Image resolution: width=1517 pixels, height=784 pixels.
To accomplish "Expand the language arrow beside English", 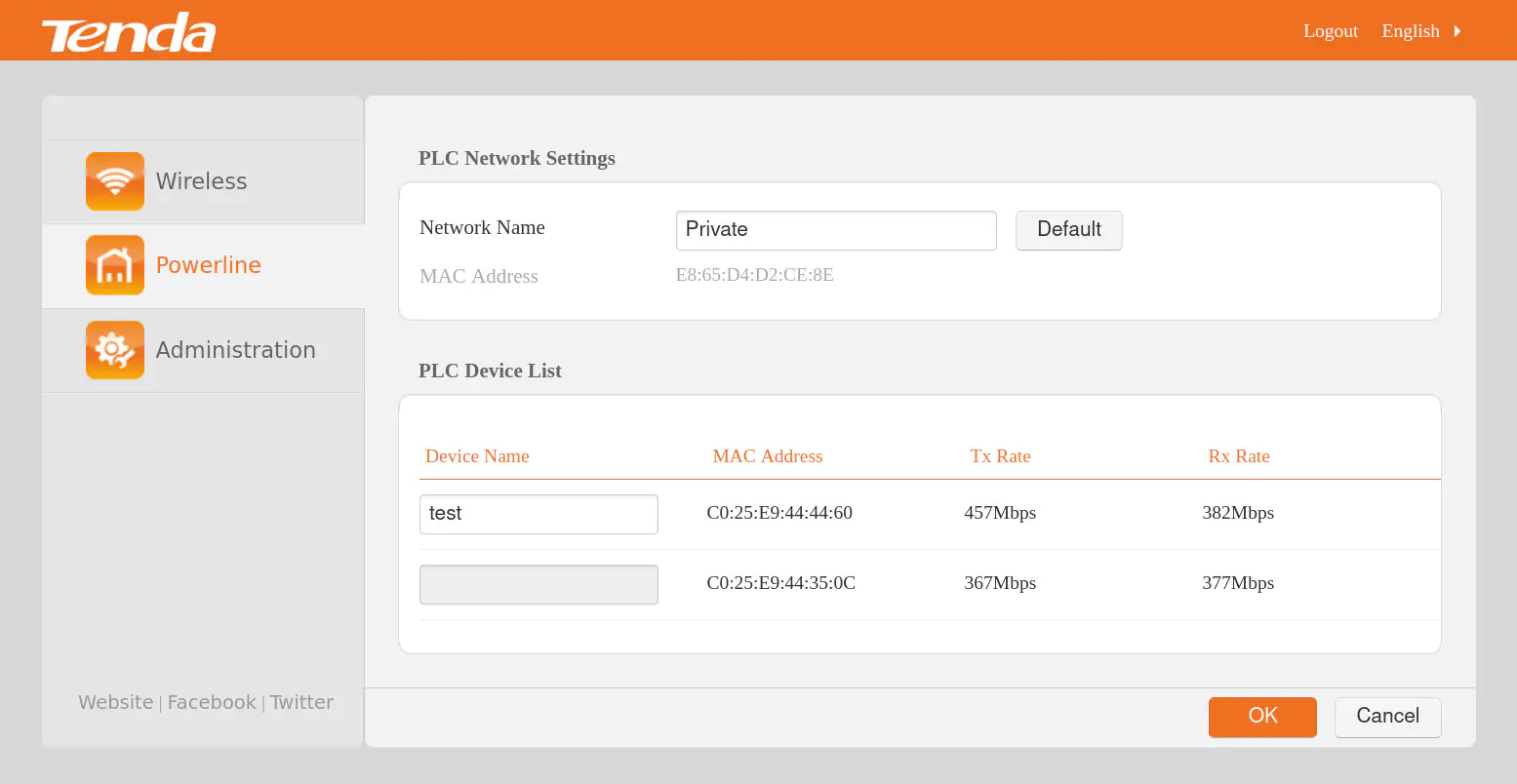I will [1457, 31].
